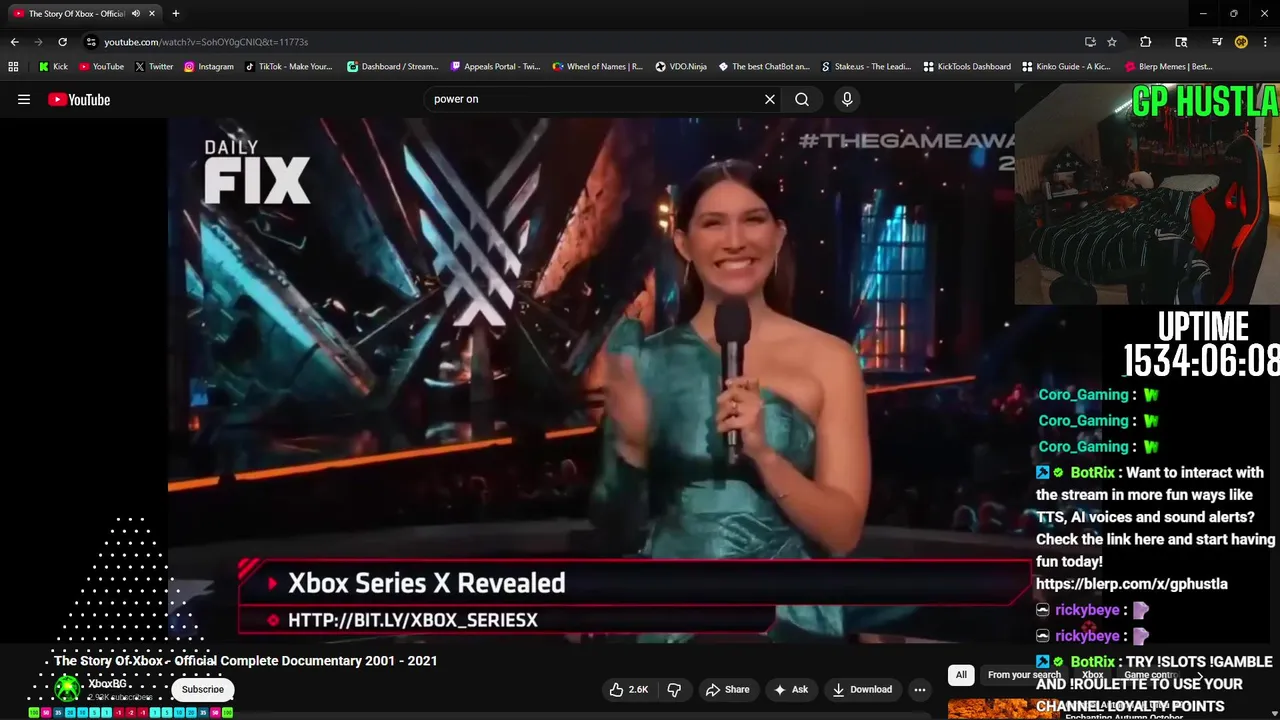Subscribe to the XboxBG channel
The width and height of the screenshot is (1280, 720).
pos(203,689)
